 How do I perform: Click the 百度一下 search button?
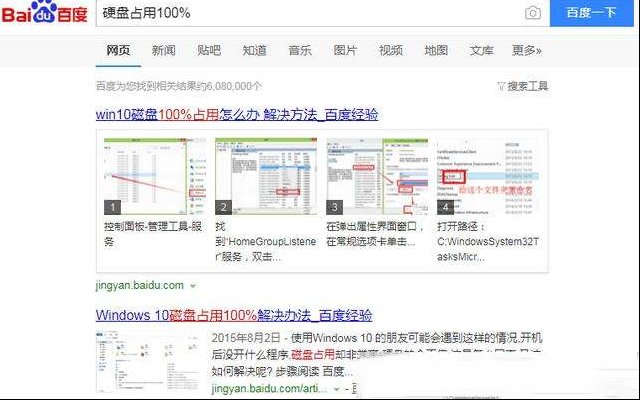591,13
